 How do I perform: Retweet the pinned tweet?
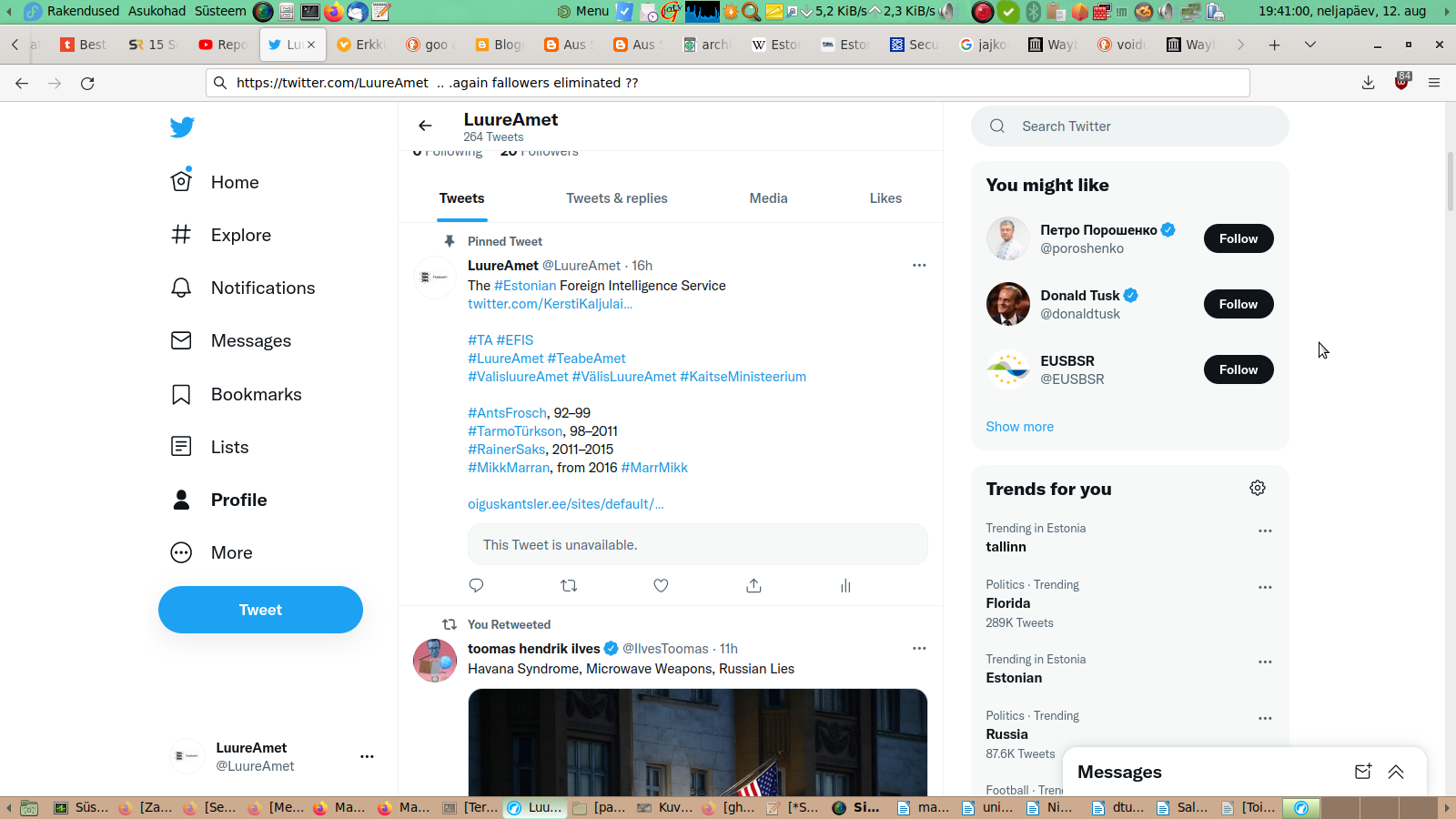(569, 585)
